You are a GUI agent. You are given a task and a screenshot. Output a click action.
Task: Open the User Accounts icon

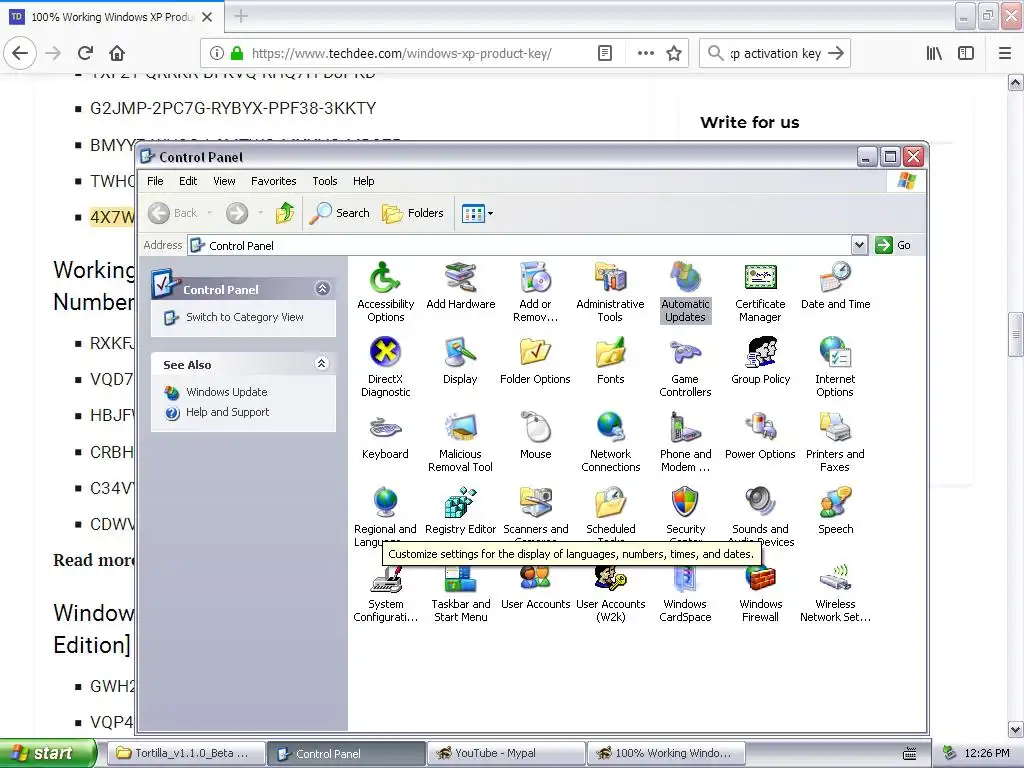535,586
